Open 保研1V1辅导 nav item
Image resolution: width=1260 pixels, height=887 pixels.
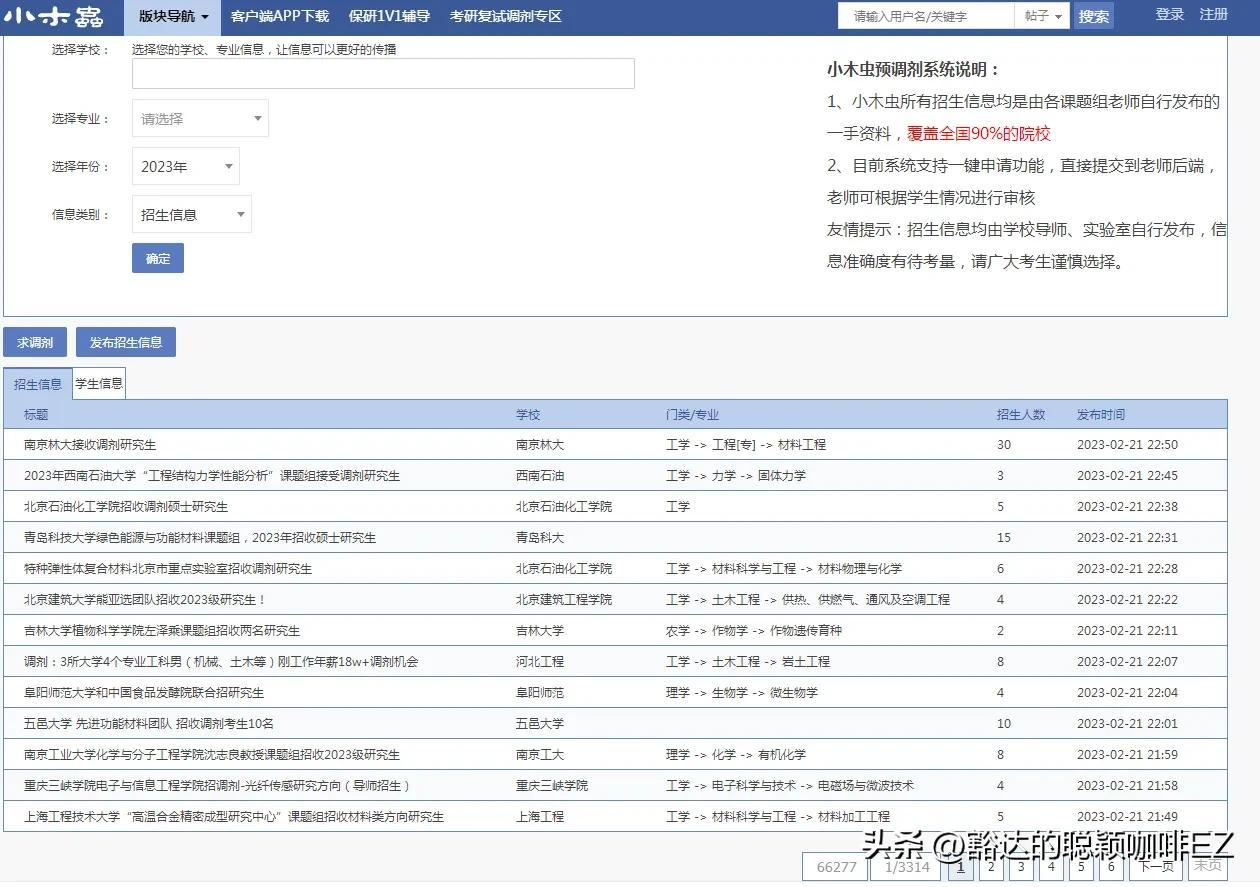(389, 16)
